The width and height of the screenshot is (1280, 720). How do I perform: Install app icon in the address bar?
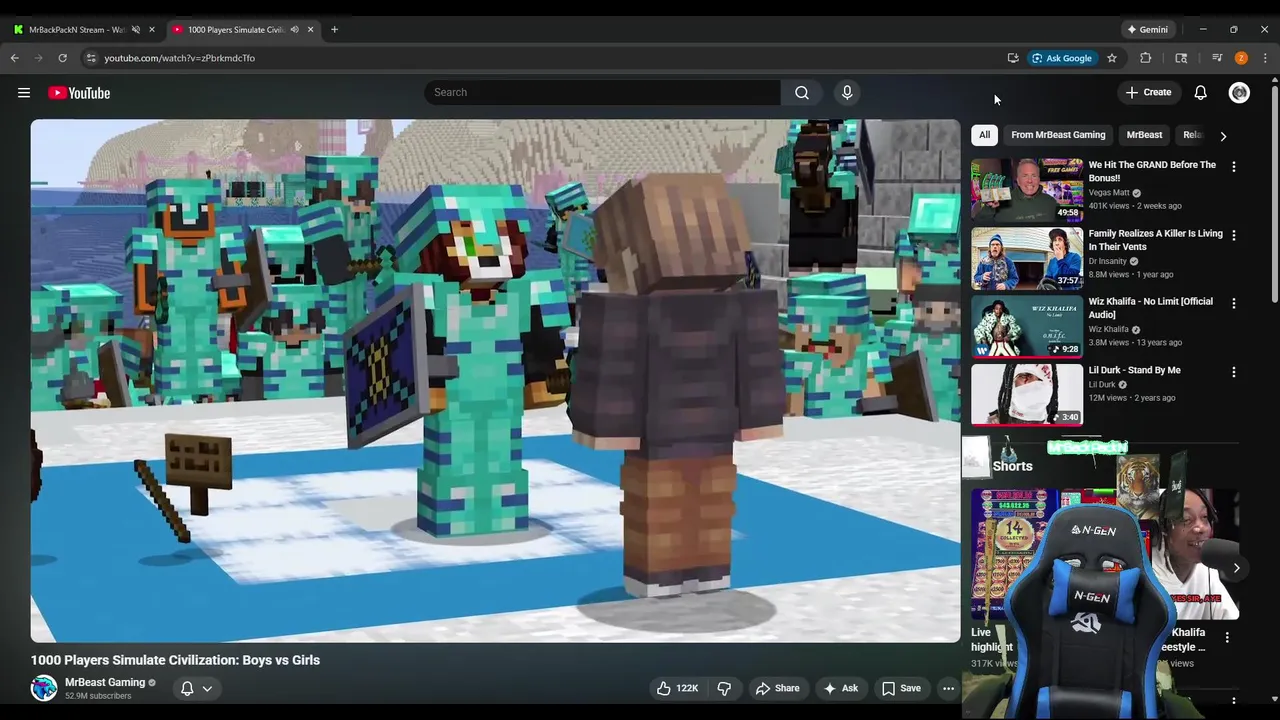point(1013,58)
